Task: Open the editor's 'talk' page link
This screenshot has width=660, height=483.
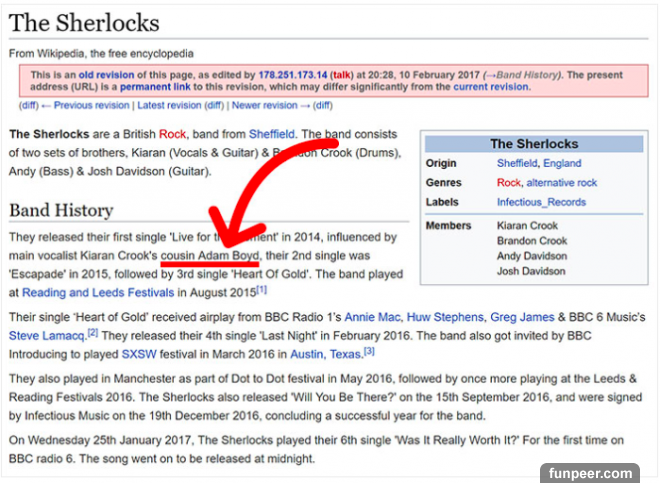Action: click(x=342, y=75)
